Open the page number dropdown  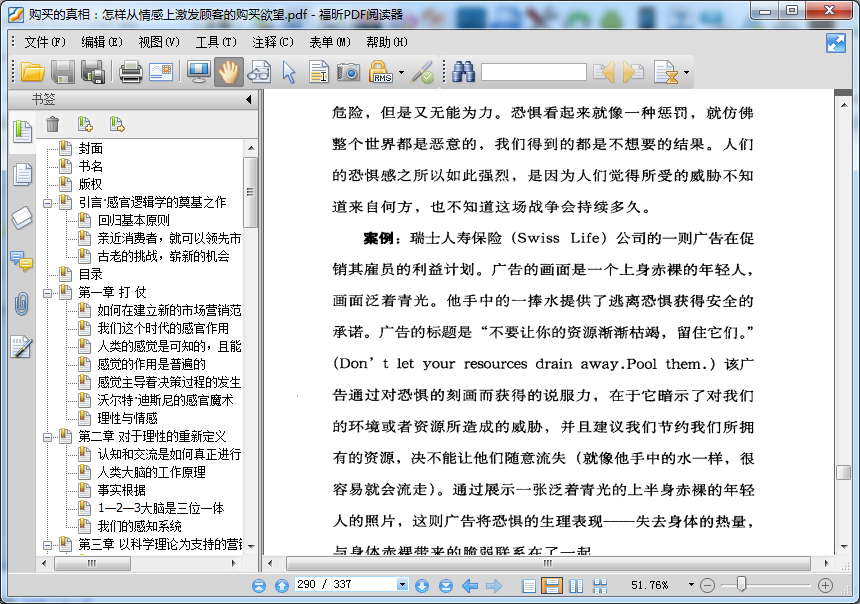click(x=403, y=584)
